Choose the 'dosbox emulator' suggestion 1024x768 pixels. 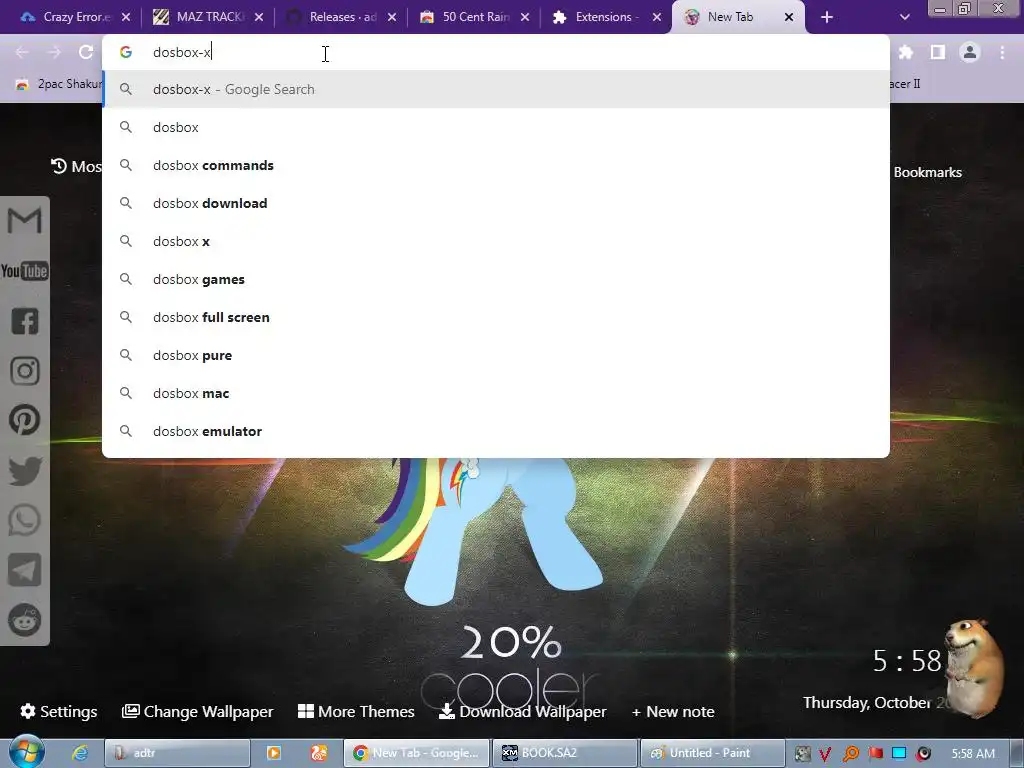(x=496, y=431)
